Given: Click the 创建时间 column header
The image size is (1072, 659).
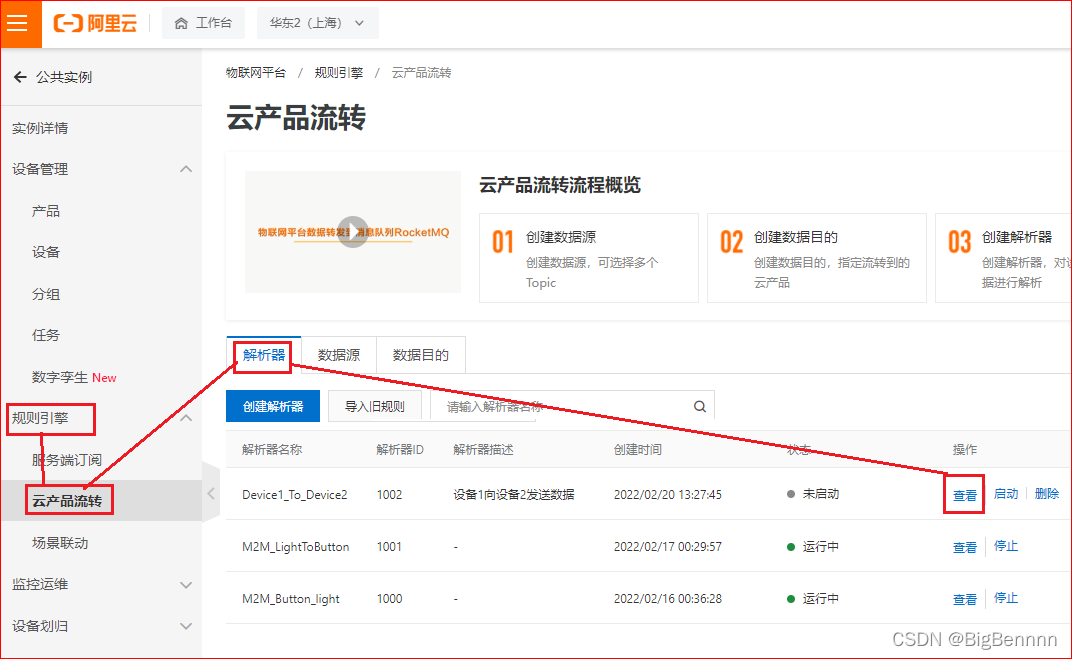Looking at the screenshot, I should pos(637,449).
